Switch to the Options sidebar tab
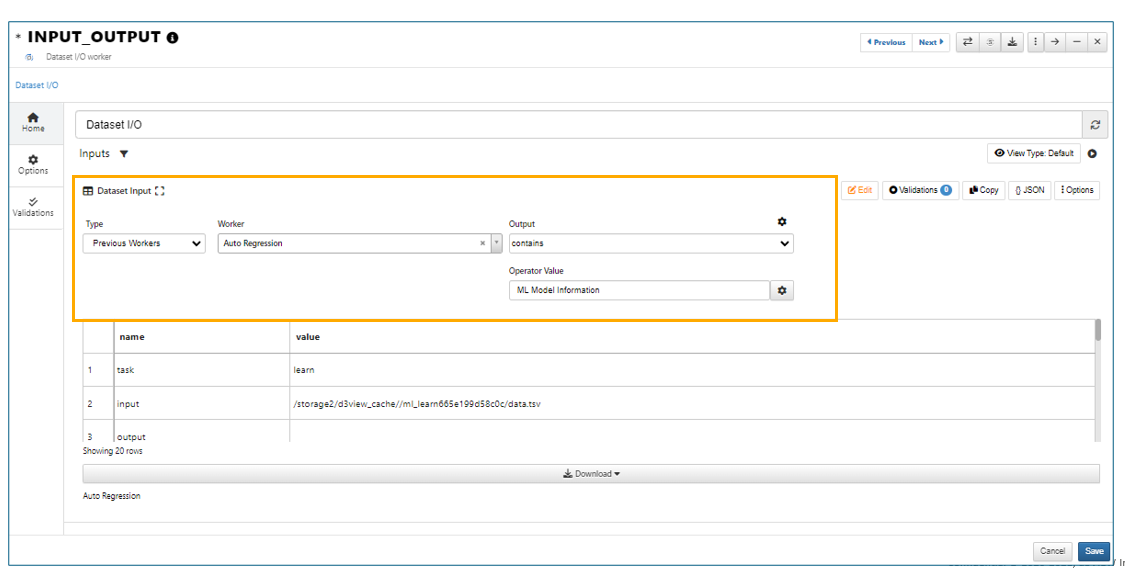Screen dimensions: 1125x577 click(33, 164)
